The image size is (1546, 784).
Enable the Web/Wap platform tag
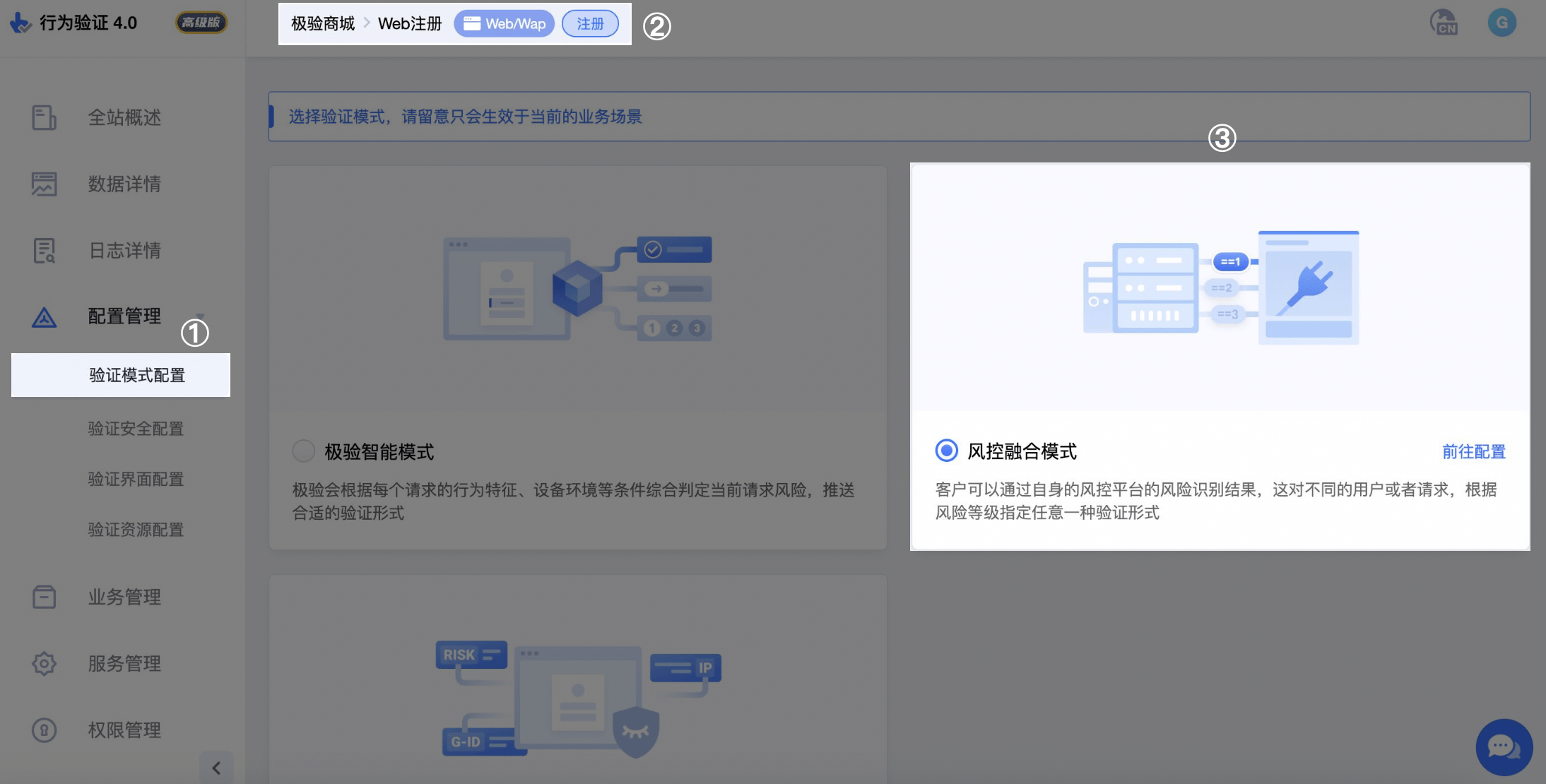504,23
